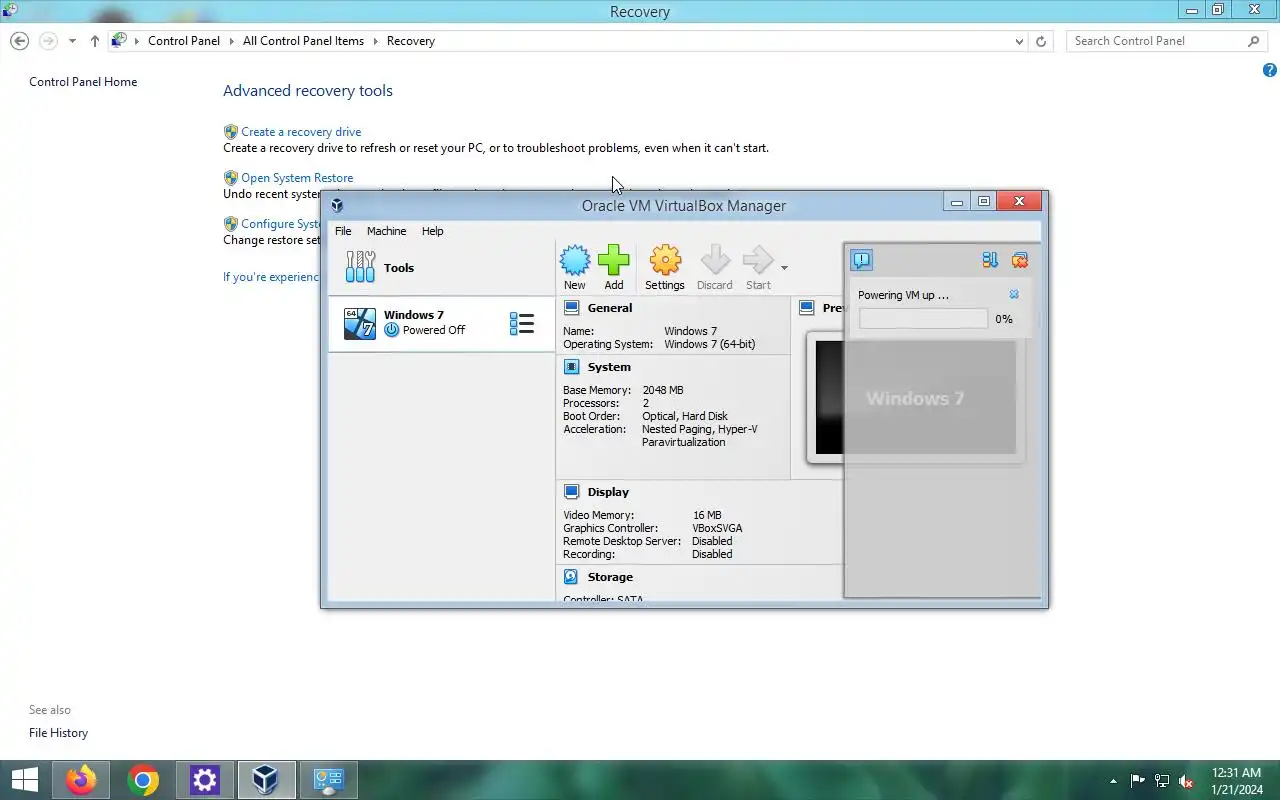Go up one level in Recovery window
Viewport: 1280px width, 800px height.
coord(94,41)
